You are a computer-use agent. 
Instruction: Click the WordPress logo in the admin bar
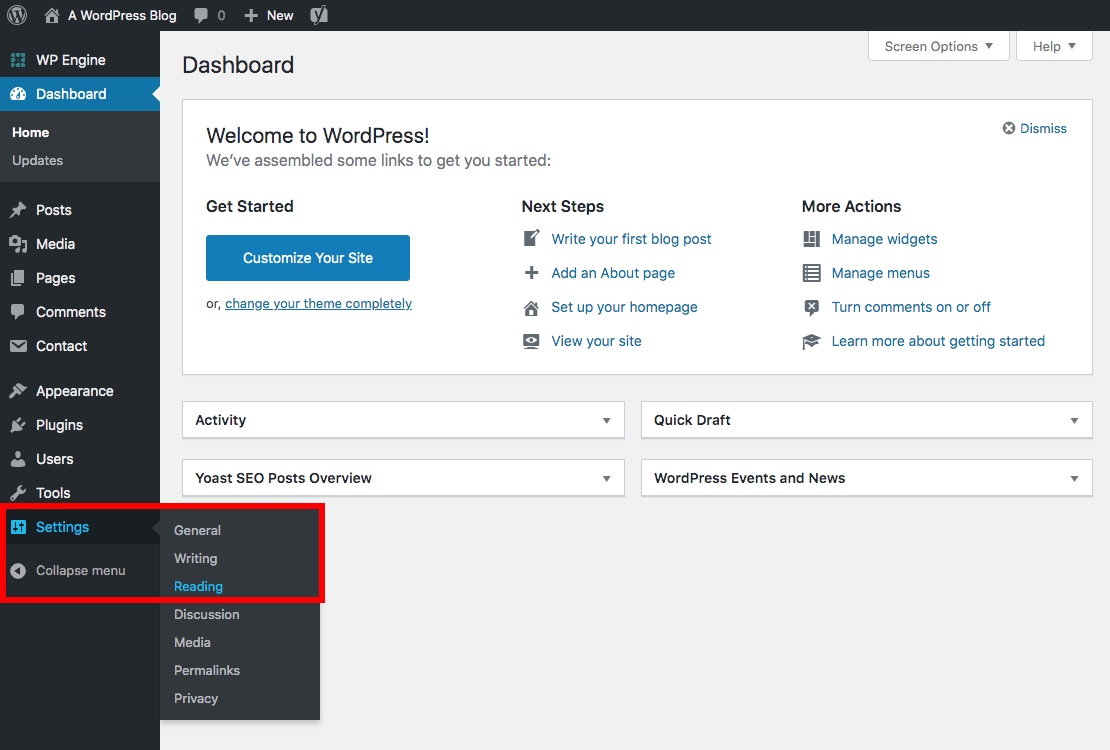(16, 15)
